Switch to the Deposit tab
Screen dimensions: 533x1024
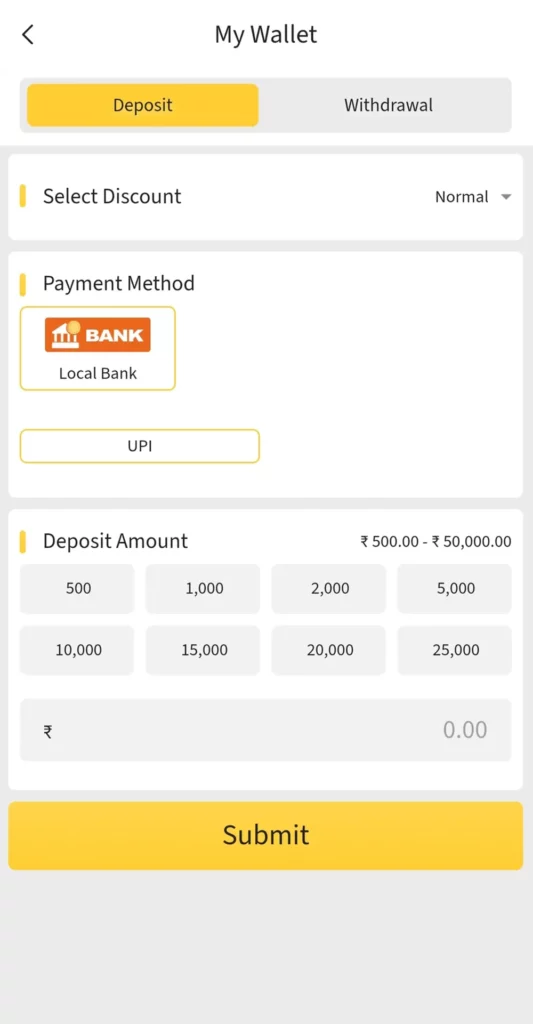click(142, 105)
